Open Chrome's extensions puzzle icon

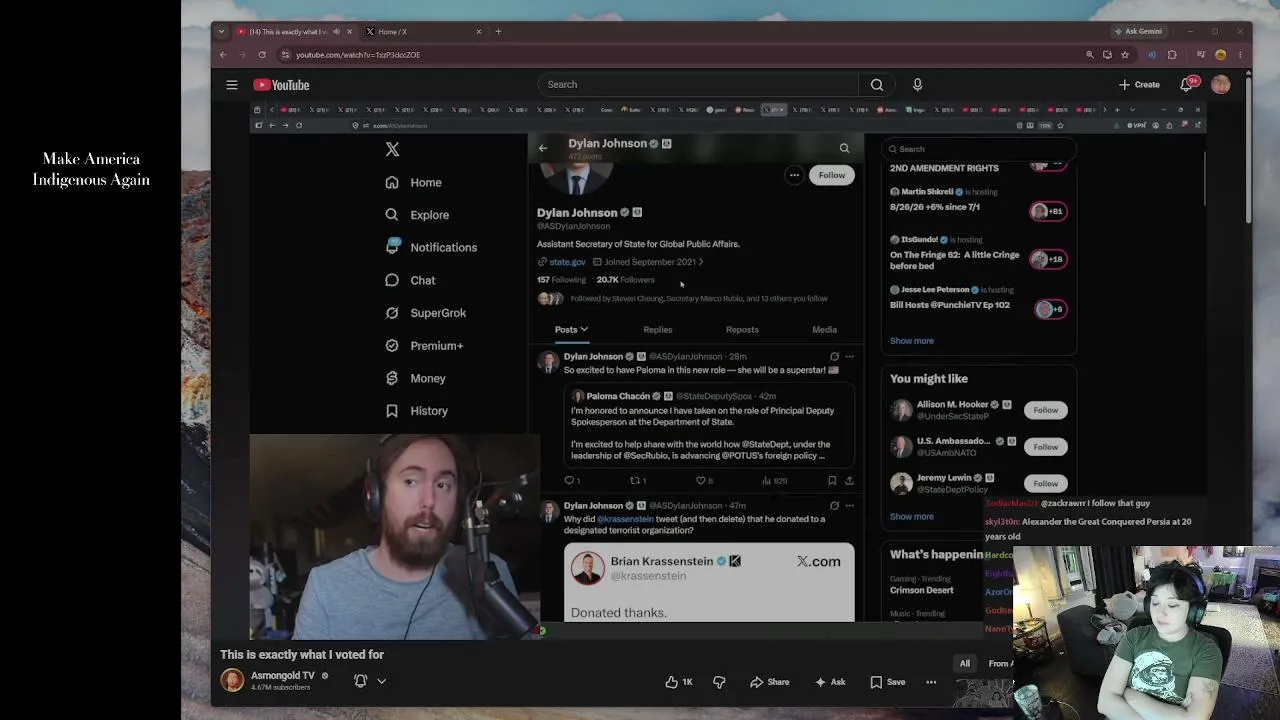coord(1172,55)
